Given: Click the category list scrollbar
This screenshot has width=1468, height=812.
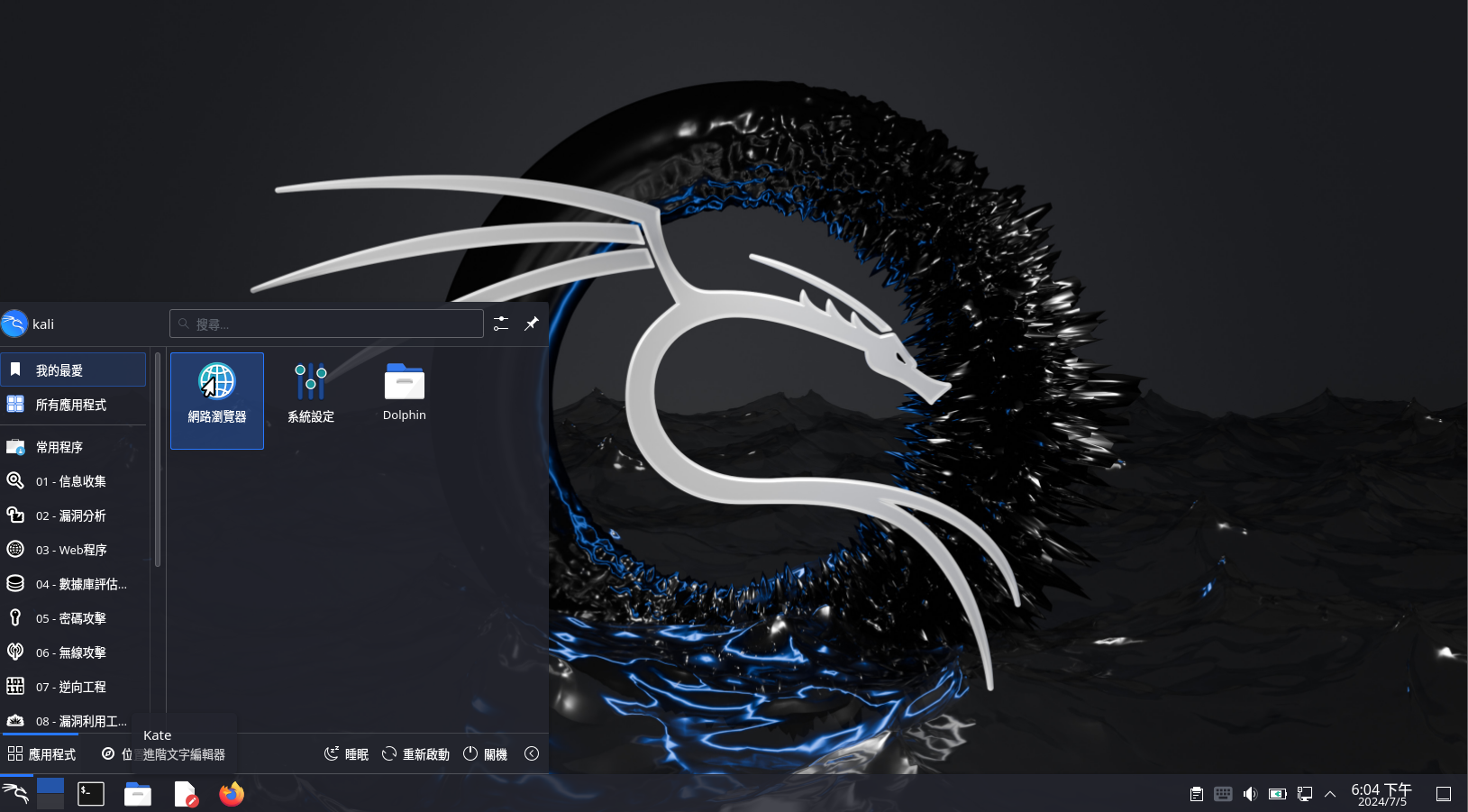Looking at the screenshot, I should coord(158,460).
